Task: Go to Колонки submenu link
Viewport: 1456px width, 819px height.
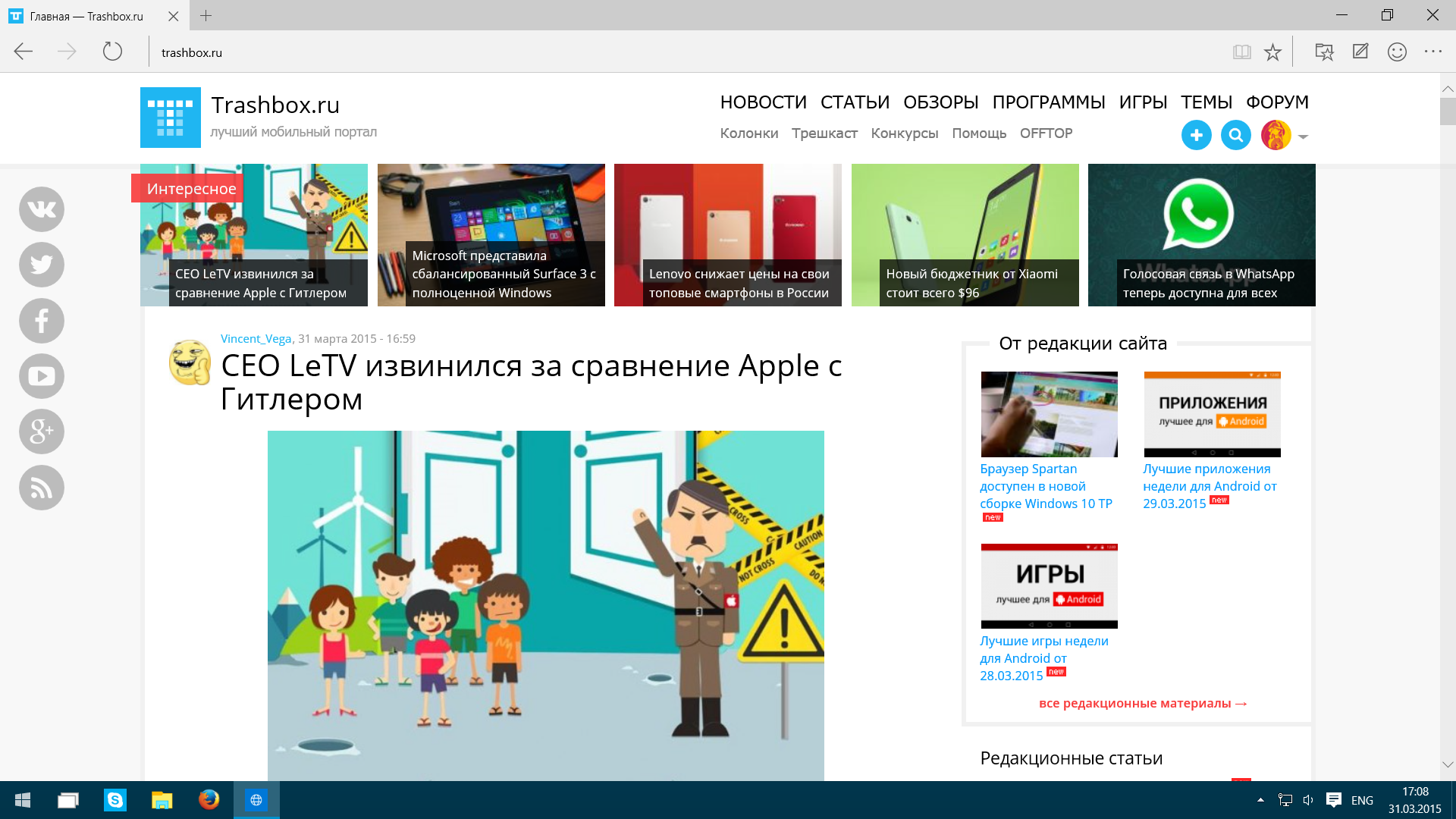Action: click(749, 133)
